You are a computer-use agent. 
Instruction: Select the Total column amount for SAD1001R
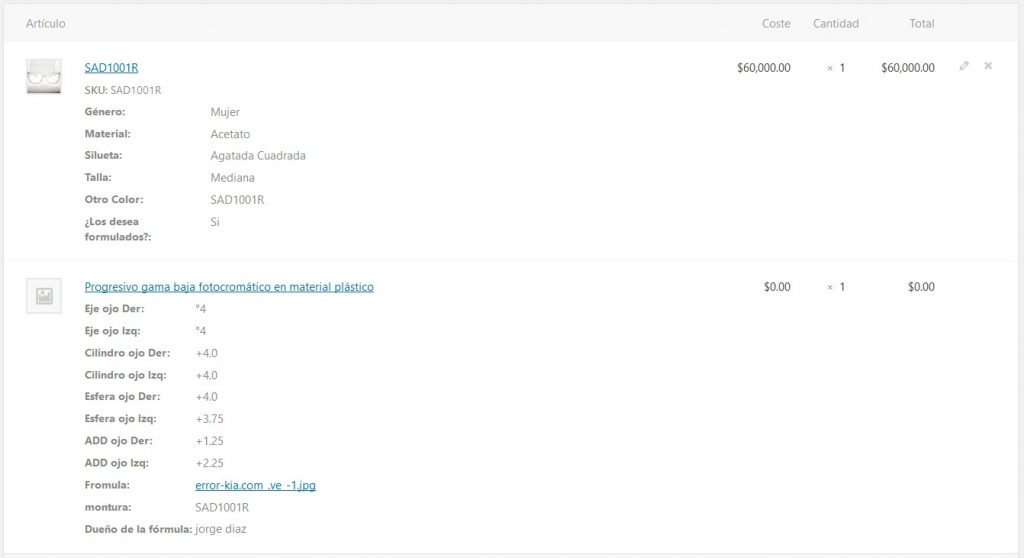click(x=907, y=68)
